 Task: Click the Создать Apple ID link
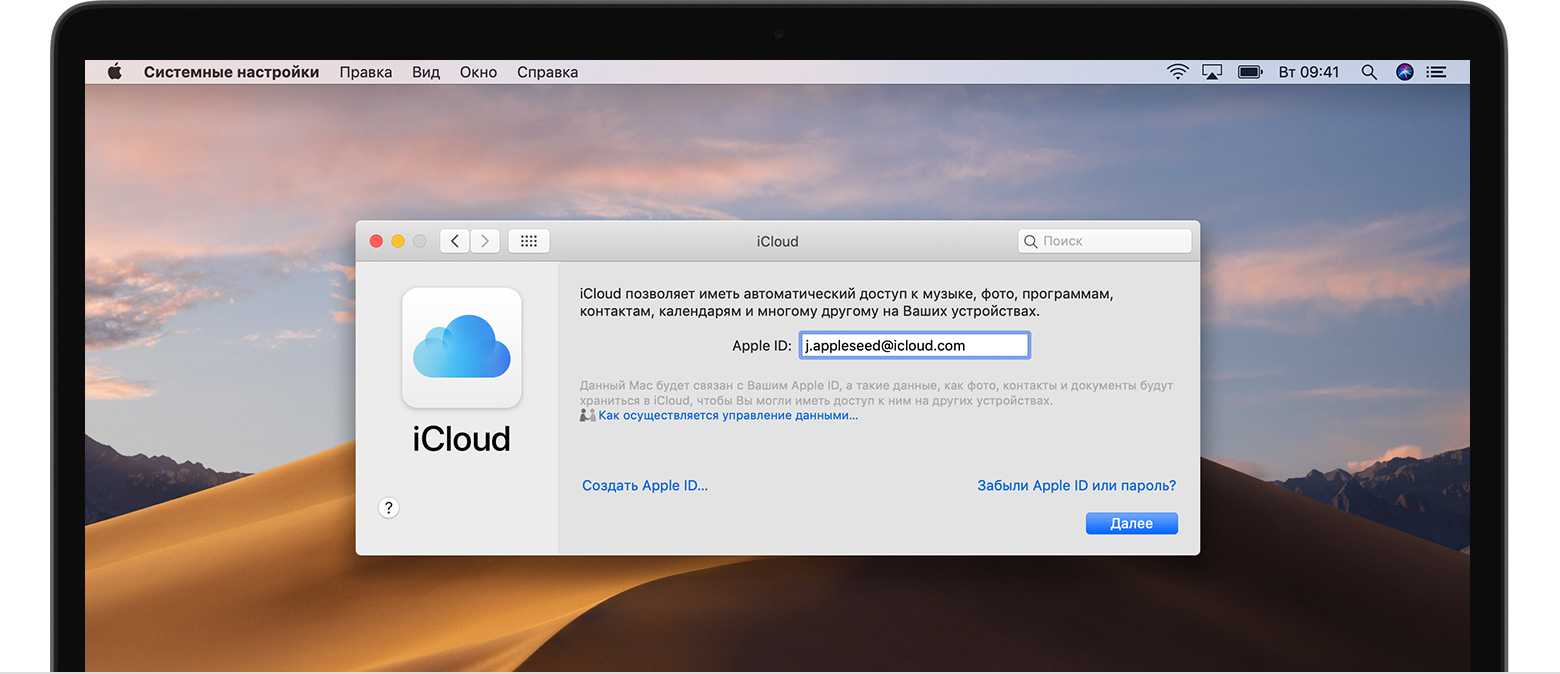(x=645, y=486)
